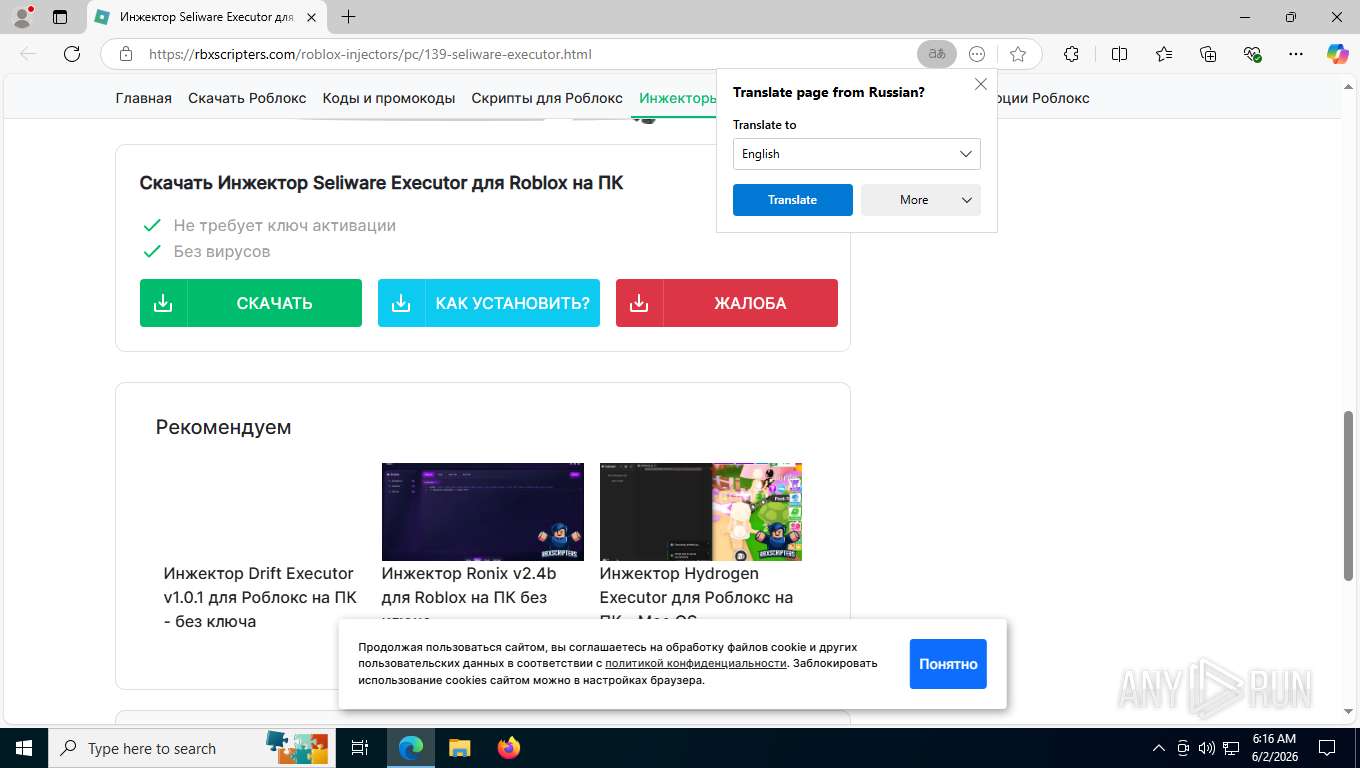Click the profile avatar icon
Viewport: 1360px width, 768px height.
pos(21,17)
